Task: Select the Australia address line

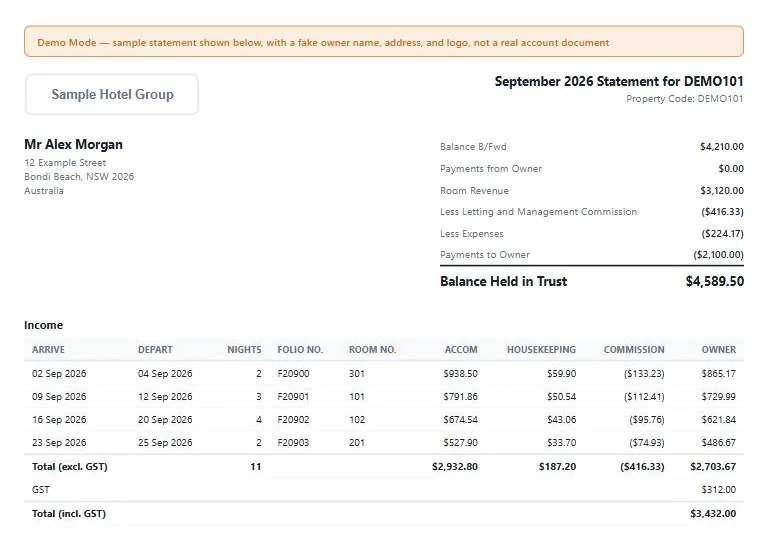Action: pyautogui.click(x=44, y=191)
